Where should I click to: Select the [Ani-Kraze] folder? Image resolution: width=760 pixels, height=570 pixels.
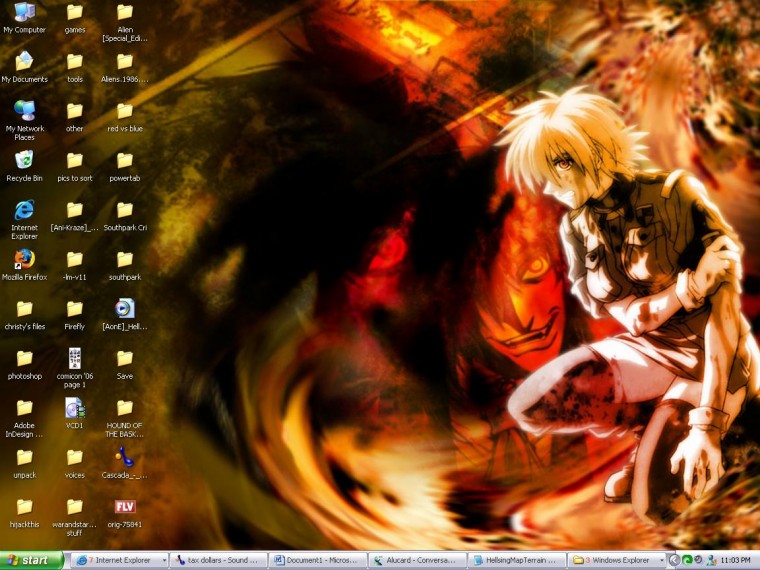click(x=75, y=216)
